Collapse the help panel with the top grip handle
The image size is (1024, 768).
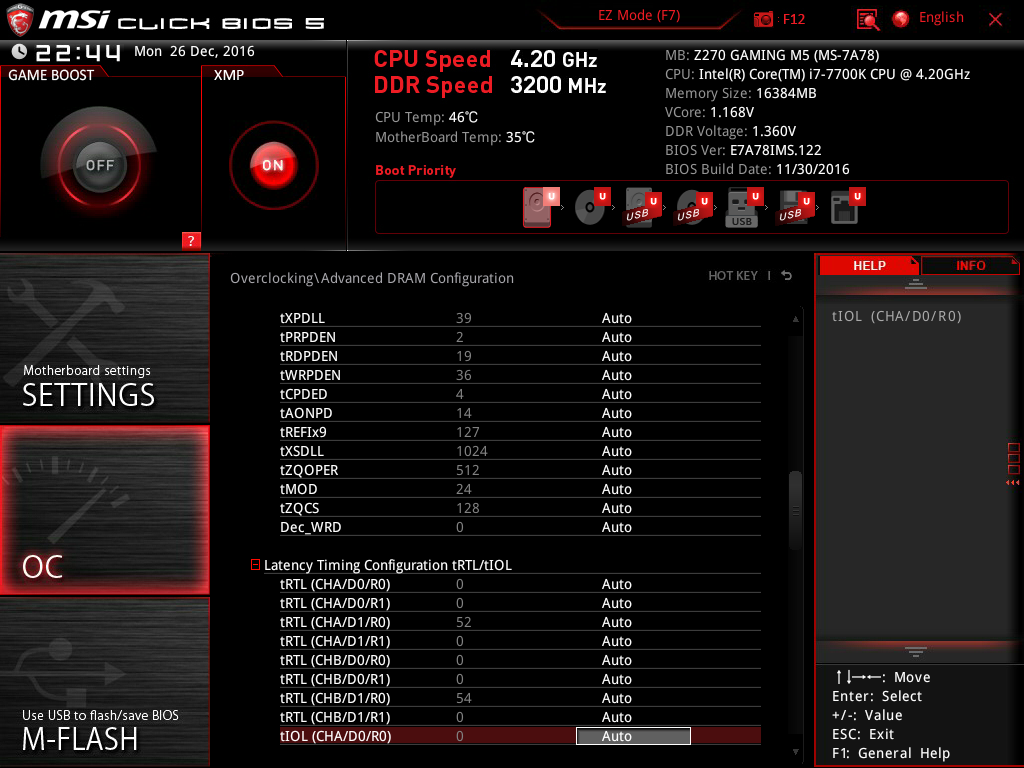click(916, 283)
